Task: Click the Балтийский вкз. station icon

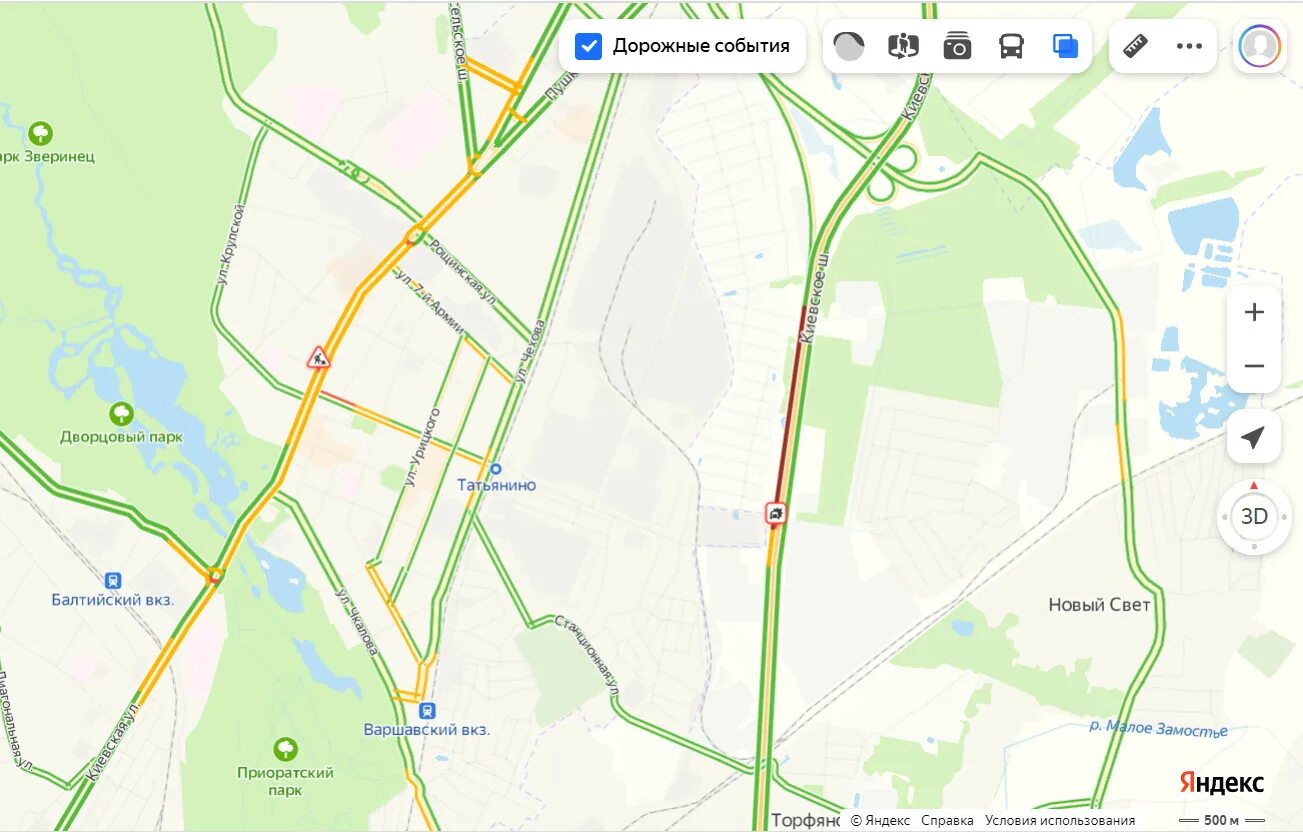Action: point(113,580)
